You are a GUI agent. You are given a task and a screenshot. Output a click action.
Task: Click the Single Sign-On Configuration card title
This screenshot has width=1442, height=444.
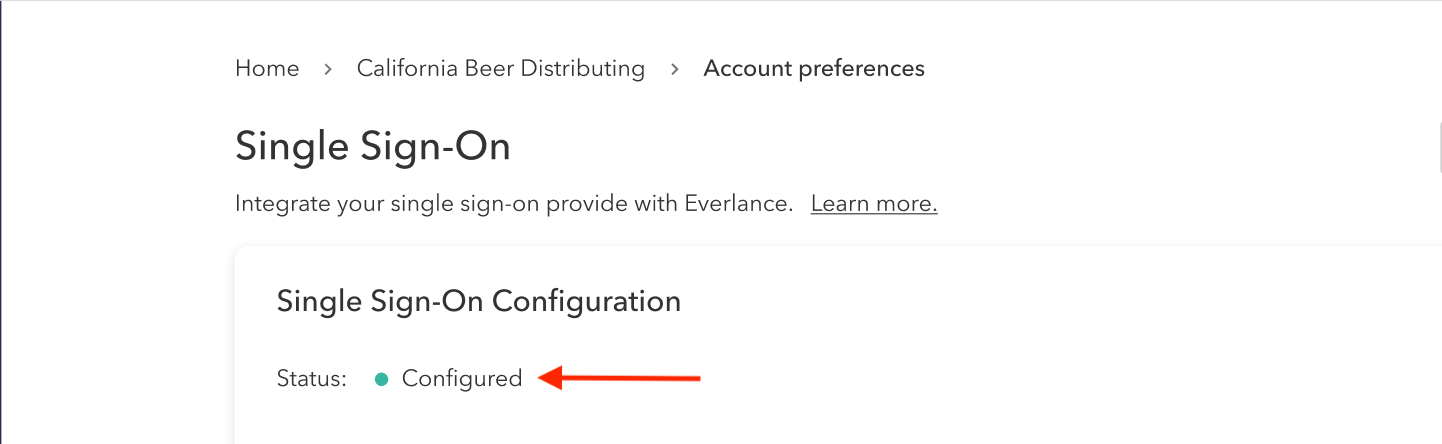[x=478, y=301]
